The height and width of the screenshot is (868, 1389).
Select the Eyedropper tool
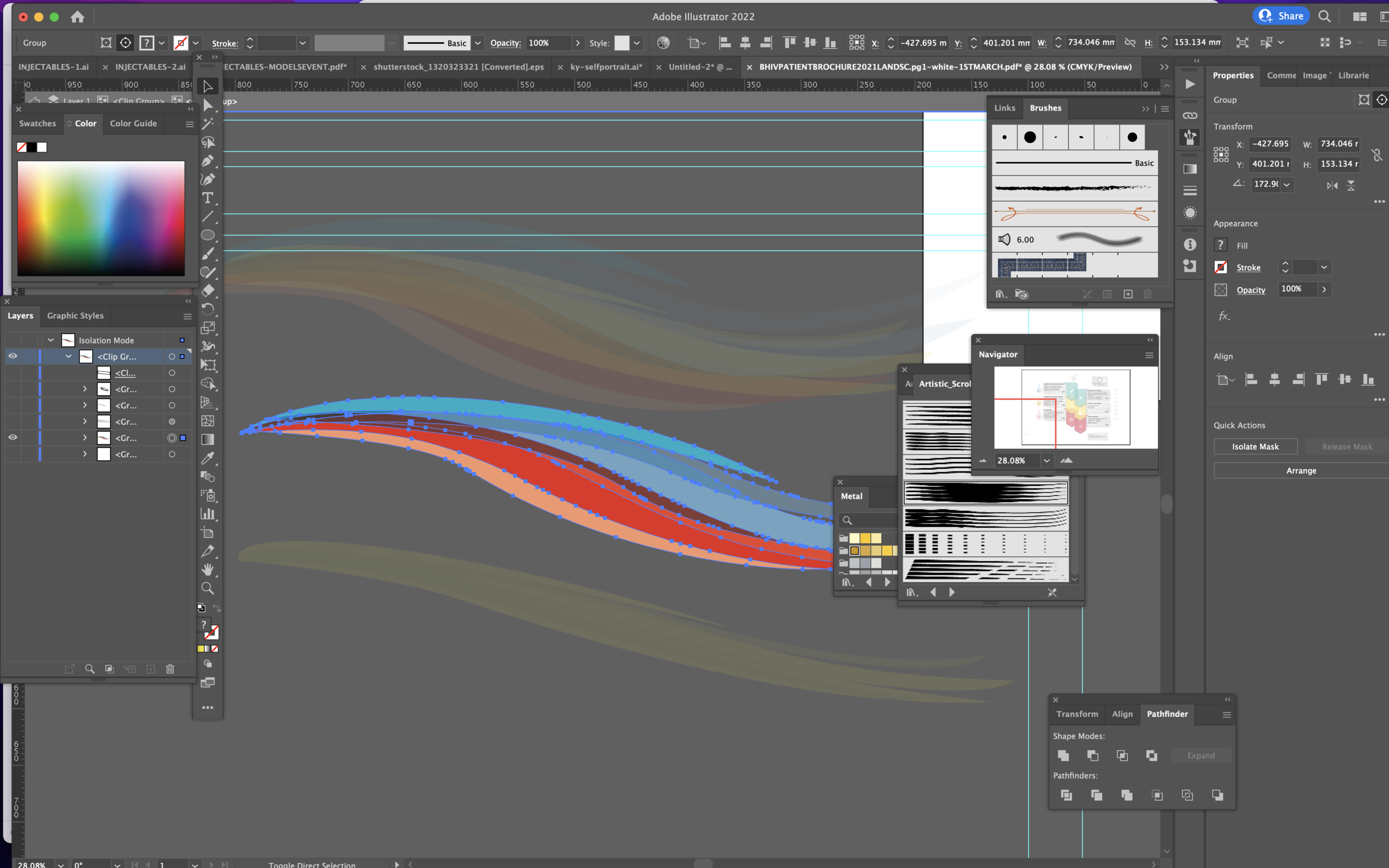tap(208, 458)
